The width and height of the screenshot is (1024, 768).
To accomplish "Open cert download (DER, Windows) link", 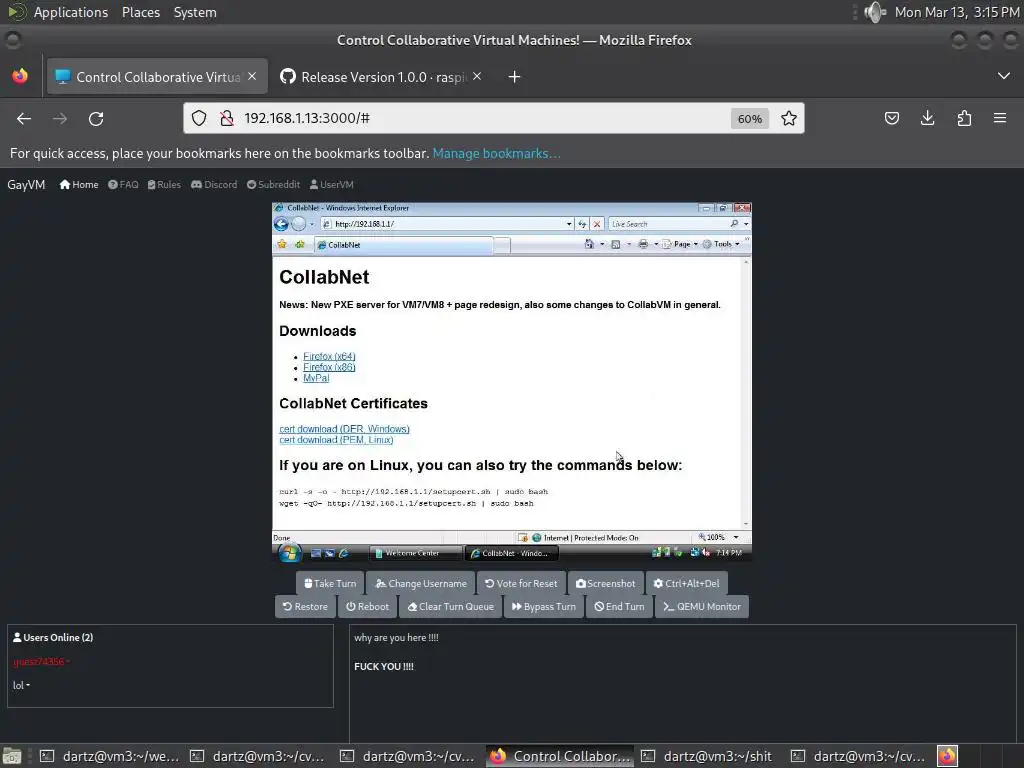I will point(344,429).
